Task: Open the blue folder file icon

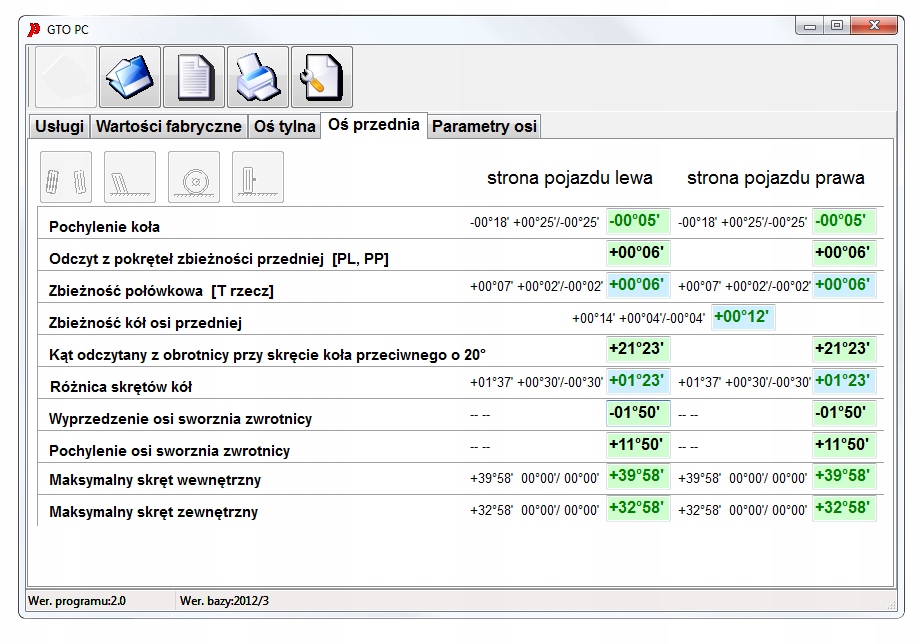Action: coord(130,77)
